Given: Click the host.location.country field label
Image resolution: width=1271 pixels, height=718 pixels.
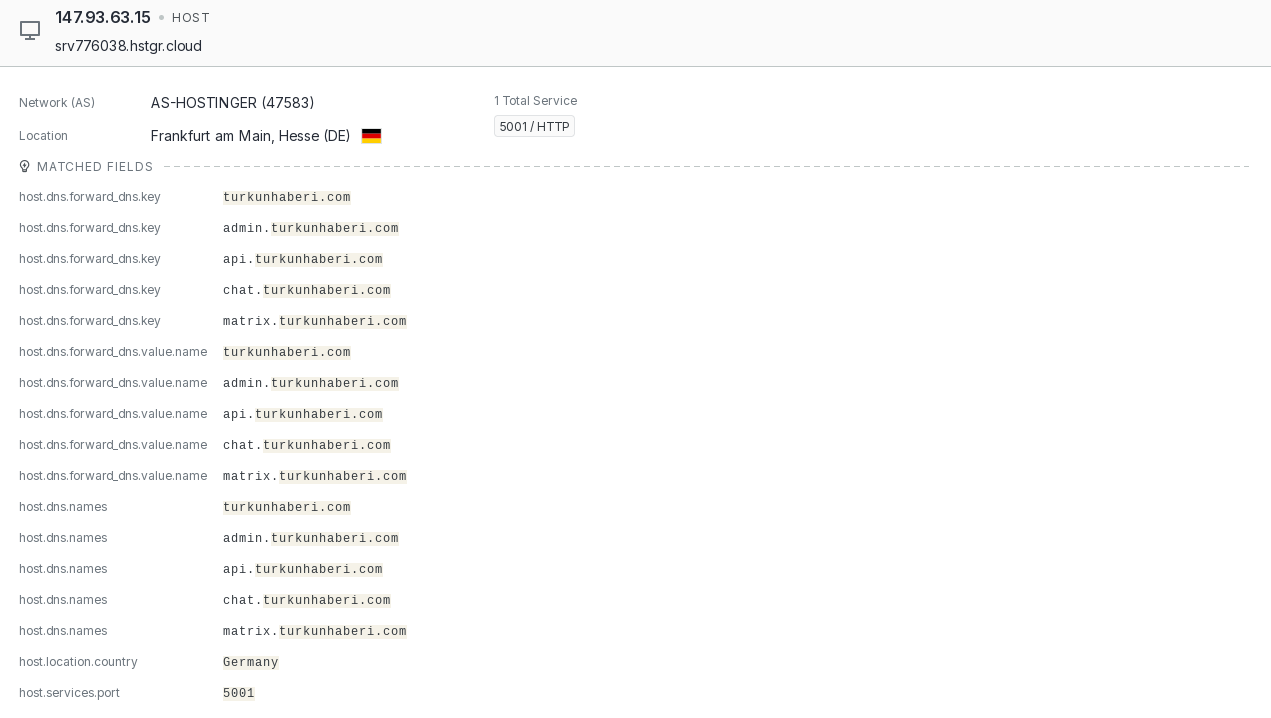Looking at the screenshot, I should click(x=78, y=662).
